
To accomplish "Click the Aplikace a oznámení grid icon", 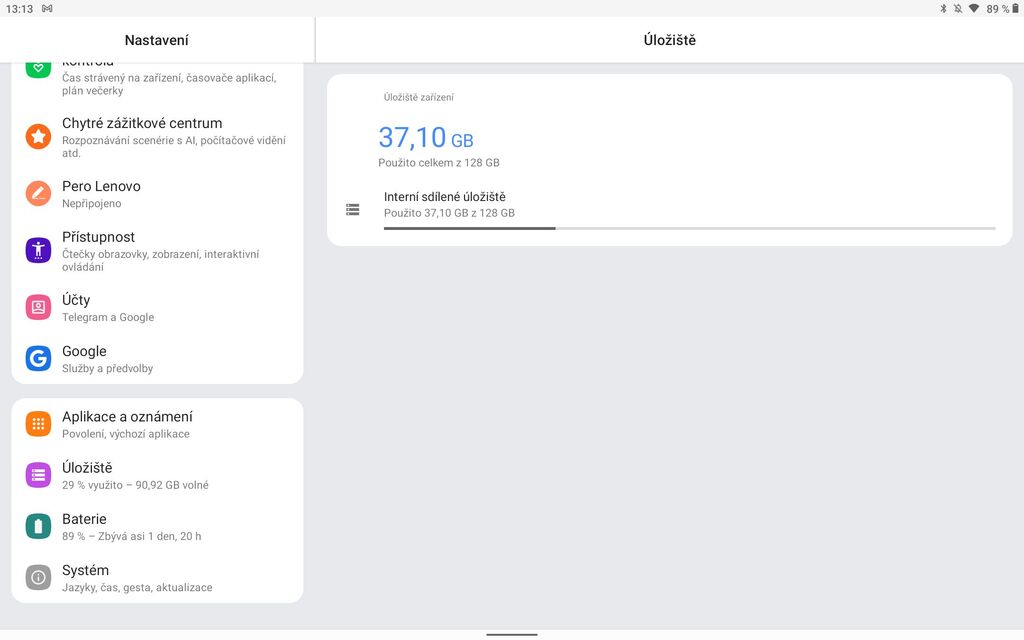I will [x=37, y=423].
